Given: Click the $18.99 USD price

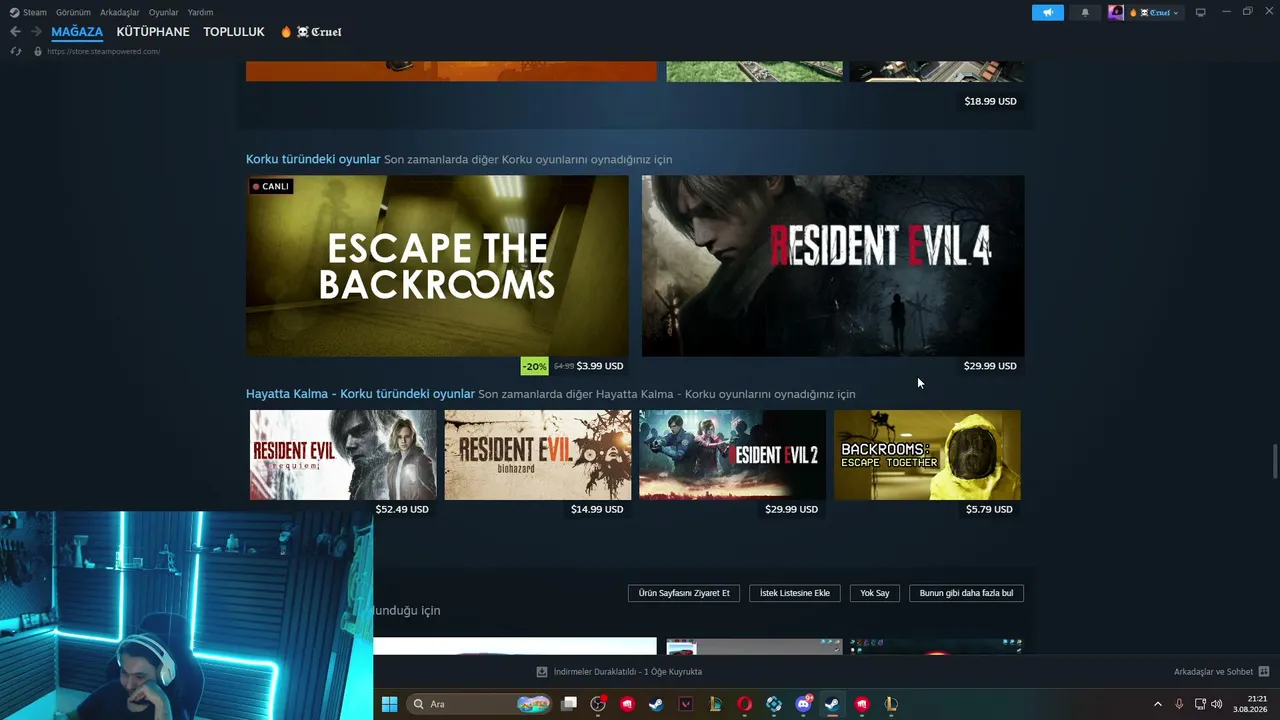Looking at the screenshot, I should click(x=991, y=101).
